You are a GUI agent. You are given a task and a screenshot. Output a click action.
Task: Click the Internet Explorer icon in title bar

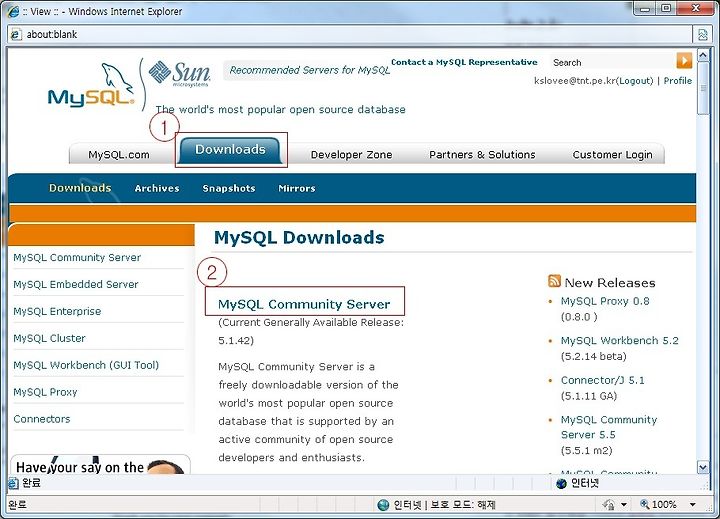pos(13,11)
